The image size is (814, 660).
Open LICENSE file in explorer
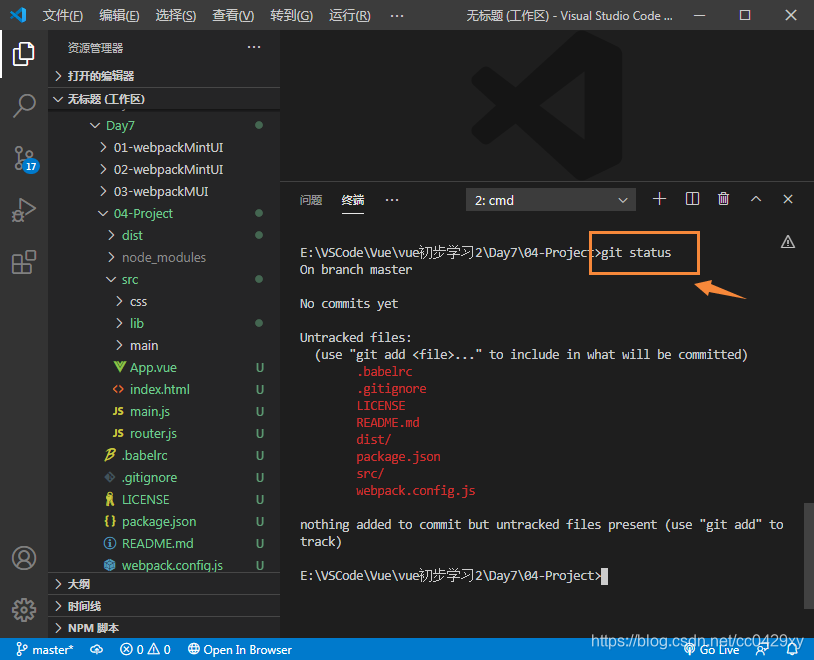click(164, 500)
